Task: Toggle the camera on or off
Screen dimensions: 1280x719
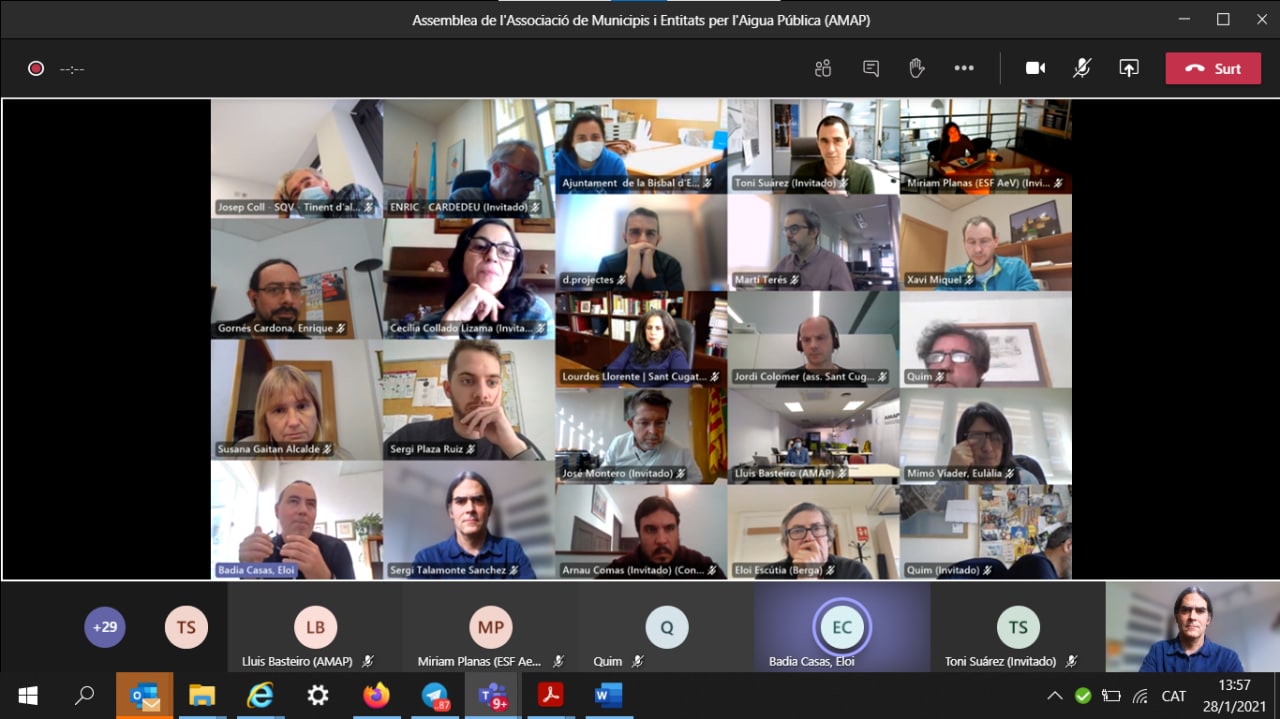Action: click(x=1035, y=68)
